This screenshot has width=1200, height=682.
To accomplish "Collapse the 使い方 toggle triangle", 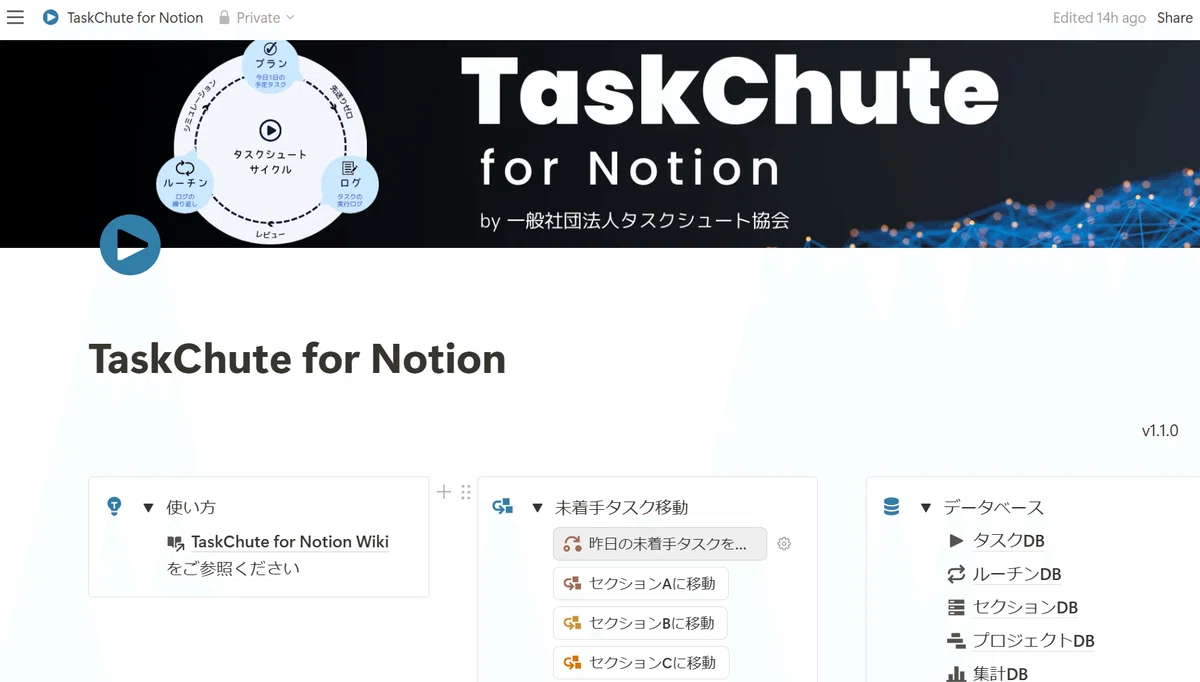I will (148, 507).
